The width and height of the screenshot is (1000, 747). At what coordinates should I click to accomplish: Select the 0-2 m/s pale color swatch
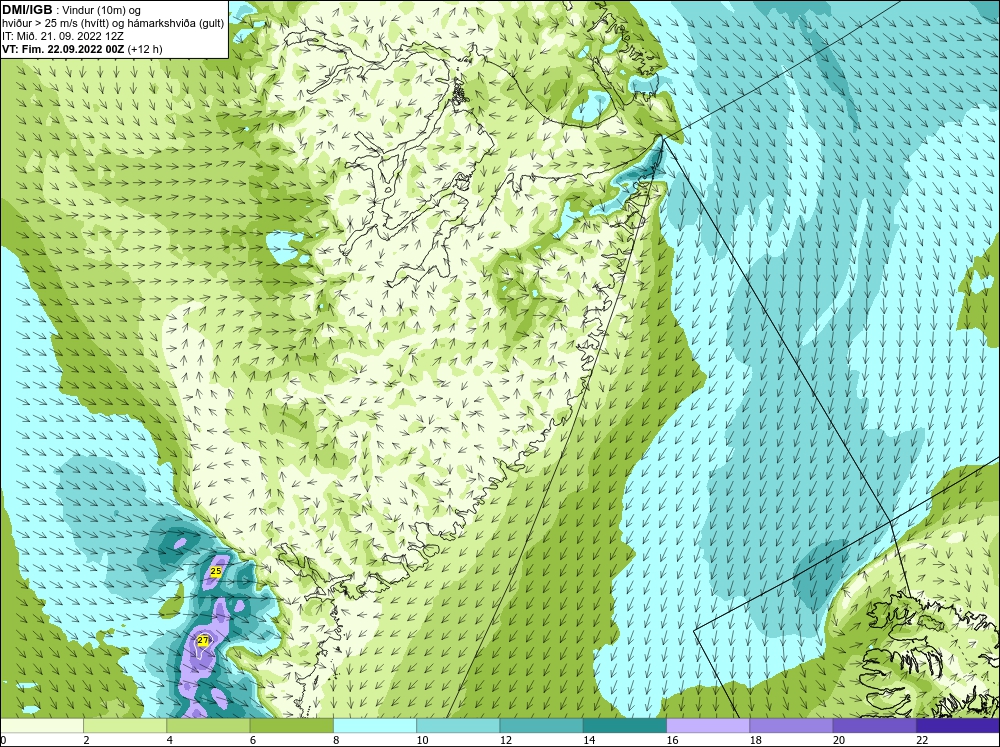(x=41, y=725)
